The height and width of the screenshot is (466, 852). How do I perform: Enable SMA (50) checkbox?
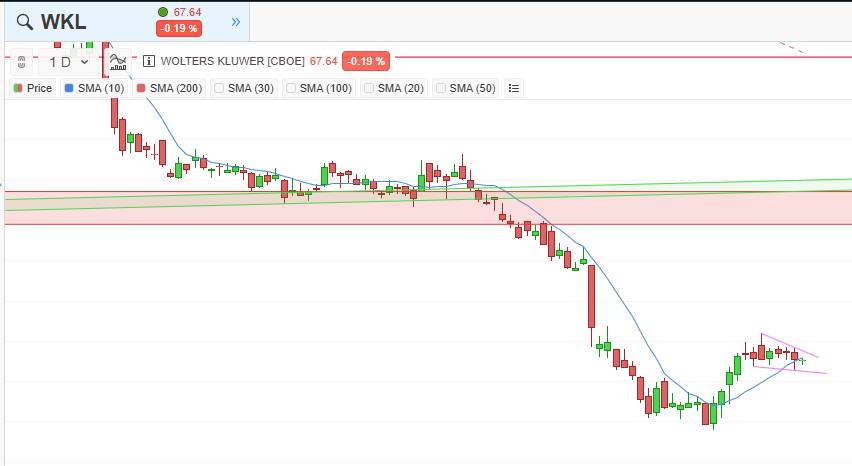[x=441, y=88]
